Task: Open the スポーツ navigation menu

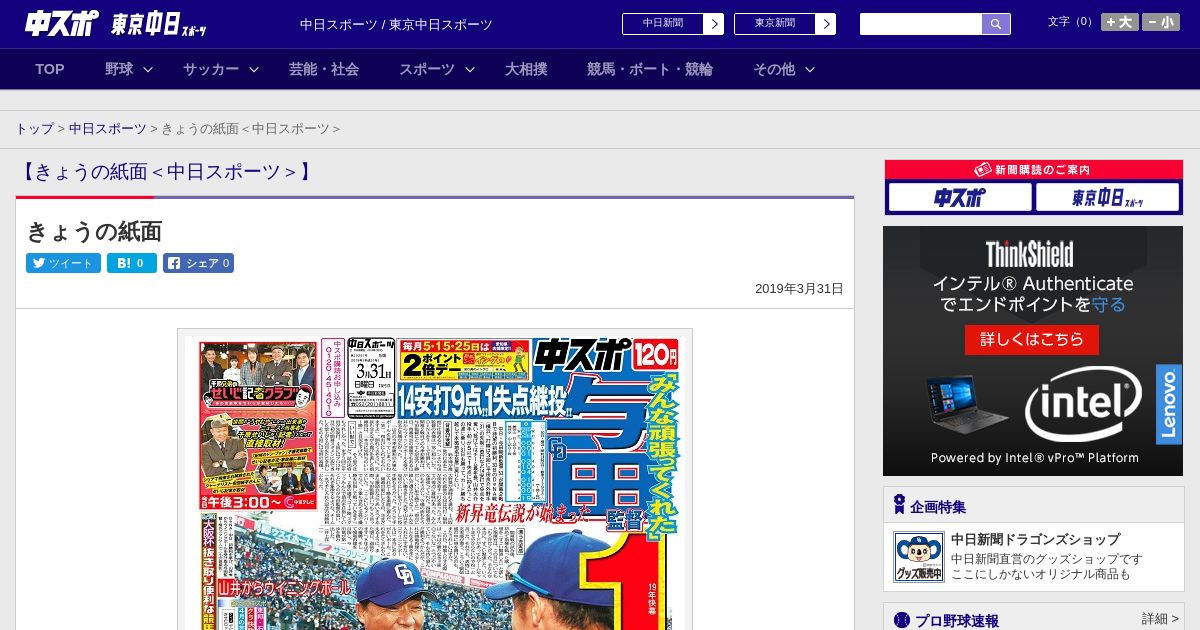Action: point(427,69)
